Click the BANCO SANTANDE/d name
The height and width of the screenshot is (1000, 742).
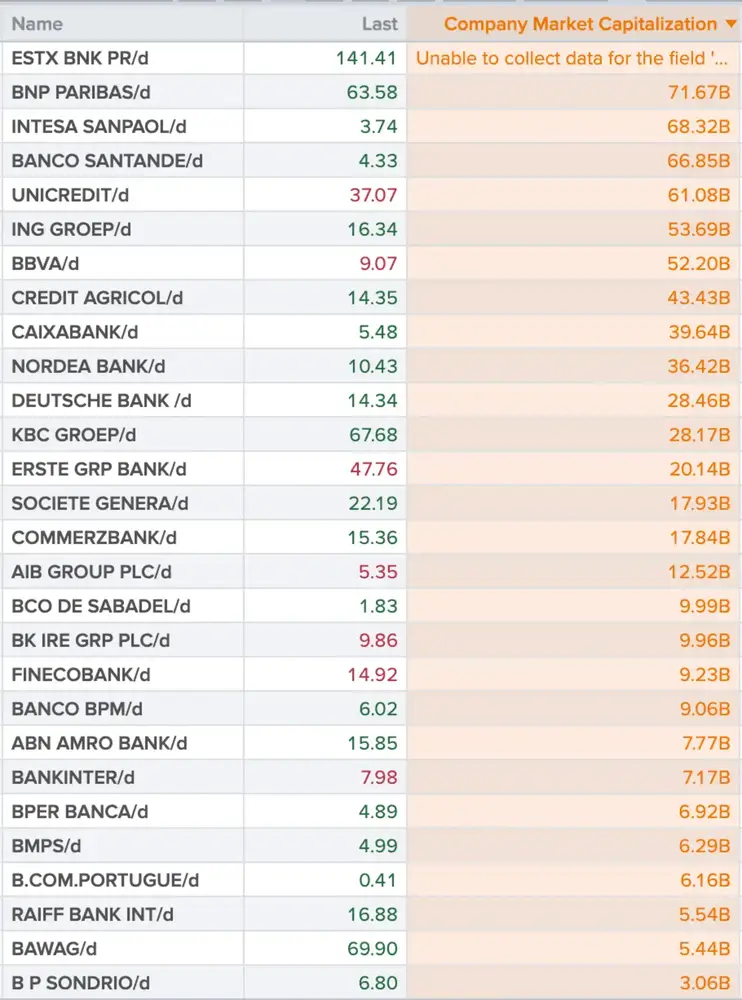point(107,161)
